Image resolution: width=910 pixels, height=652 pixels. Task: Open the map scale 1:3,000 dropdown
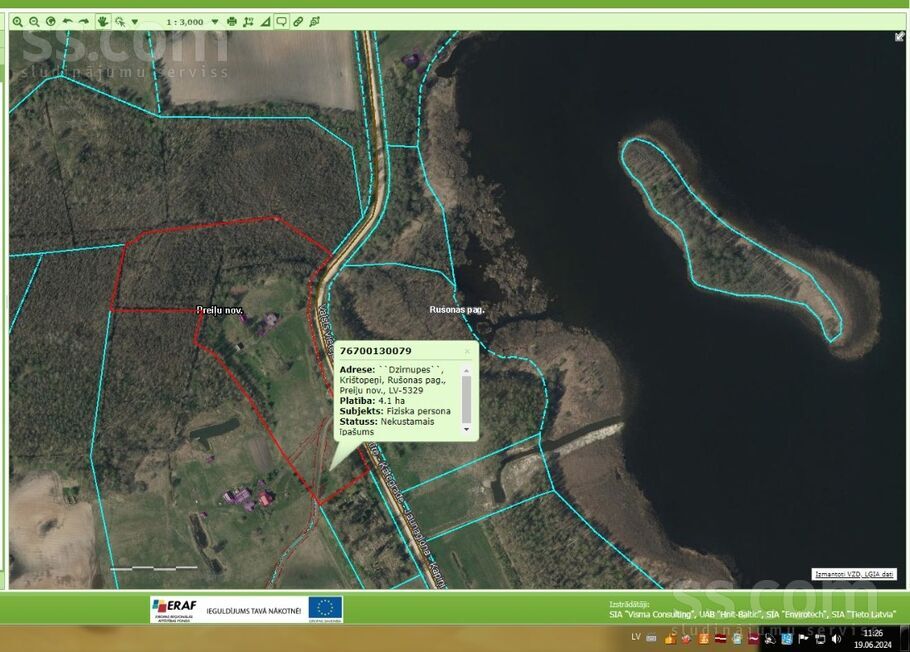pyautogui.click(x=214, y=21)
